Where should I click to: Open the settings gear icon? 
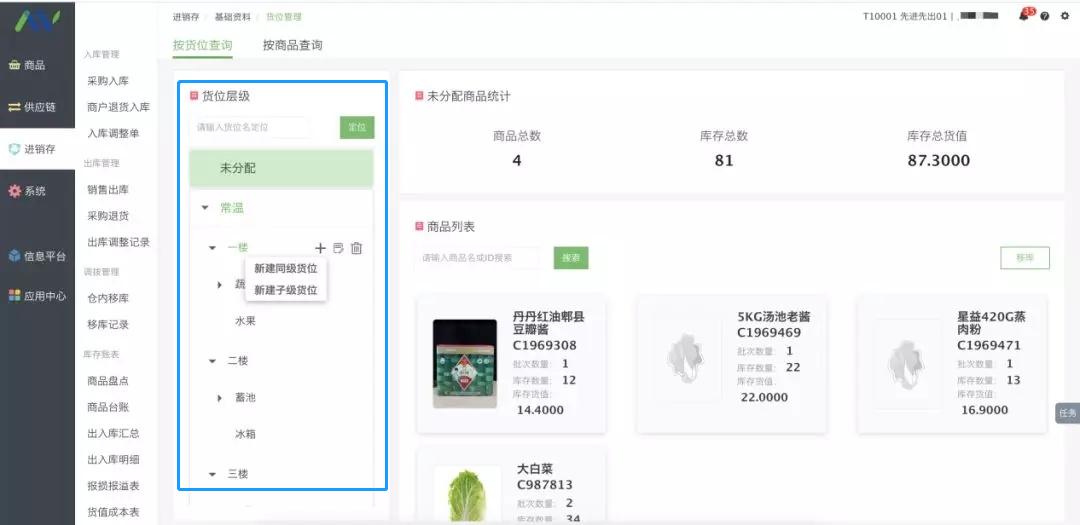1065,17
